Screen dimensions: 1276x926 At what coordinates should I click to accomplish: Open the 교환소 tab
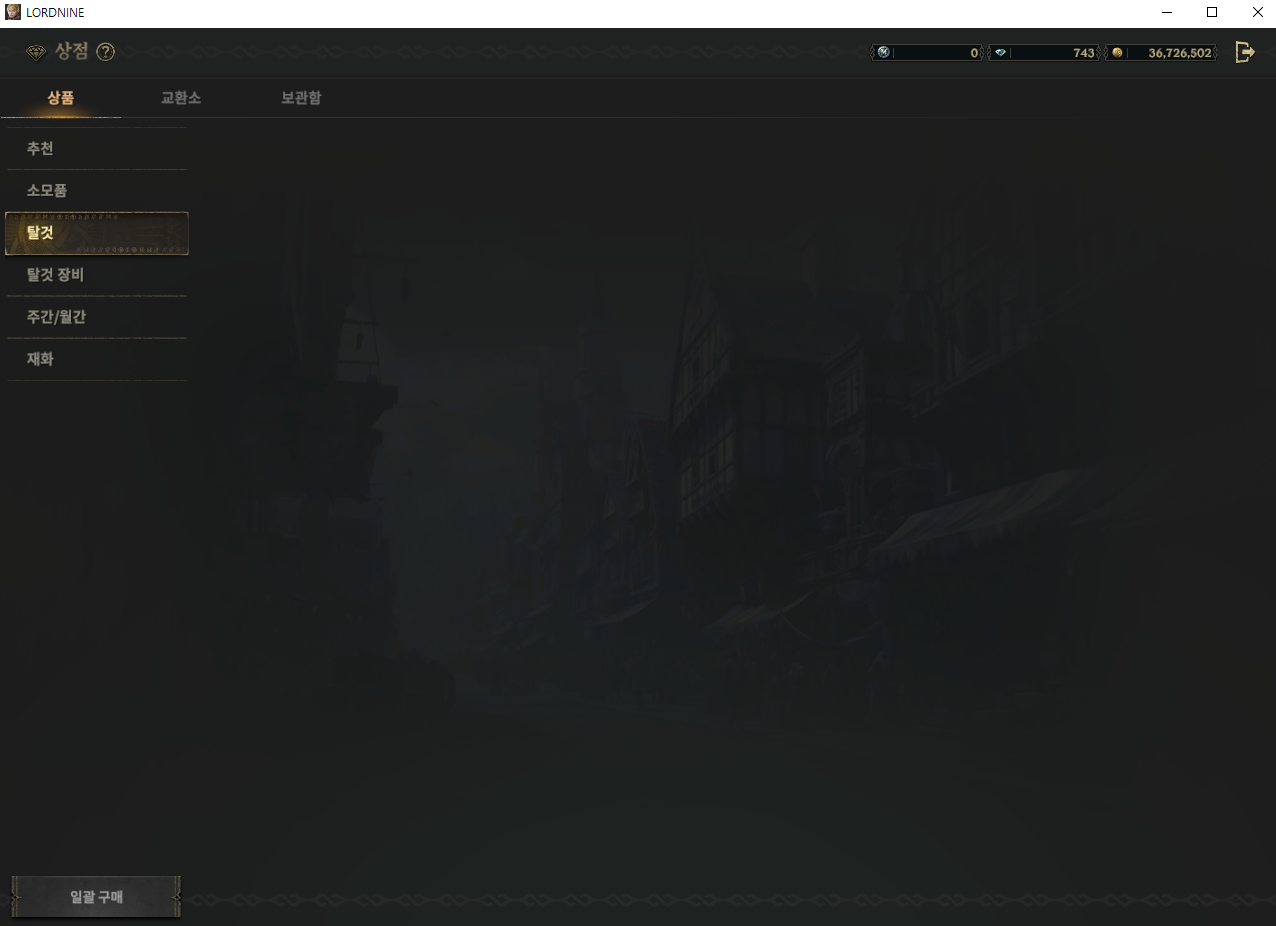(181, 98)
